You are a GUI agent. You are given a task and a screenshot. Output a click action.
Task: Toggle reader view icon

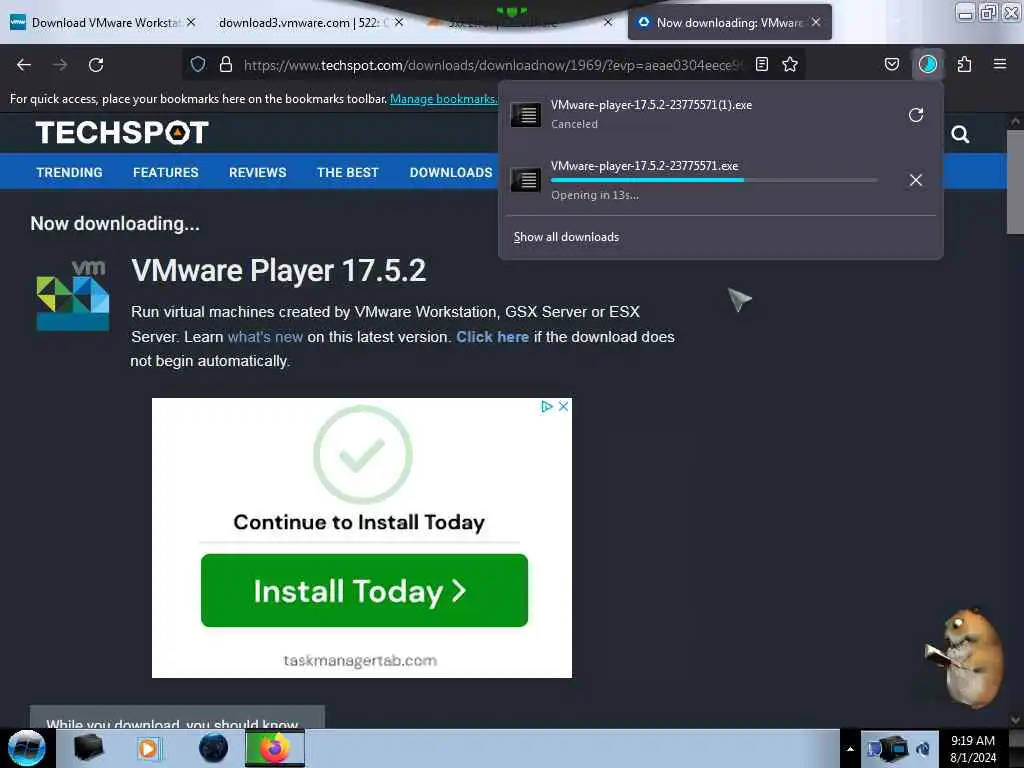click(761, 64)
